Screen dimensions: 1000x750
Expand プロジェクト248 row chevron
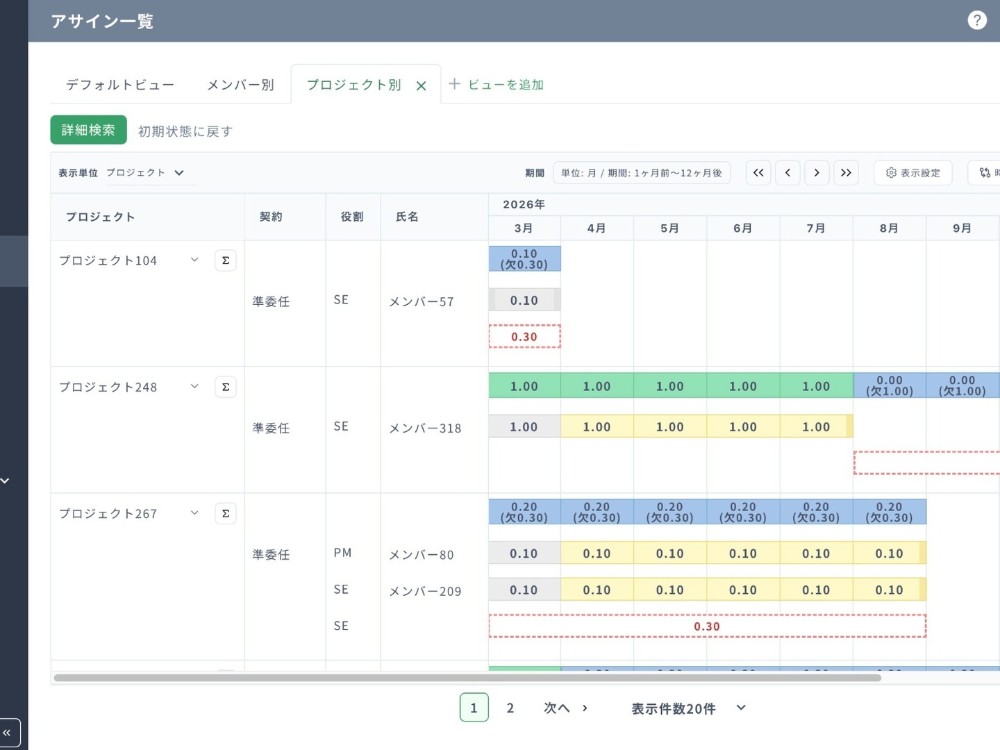[x=195, y=386]
